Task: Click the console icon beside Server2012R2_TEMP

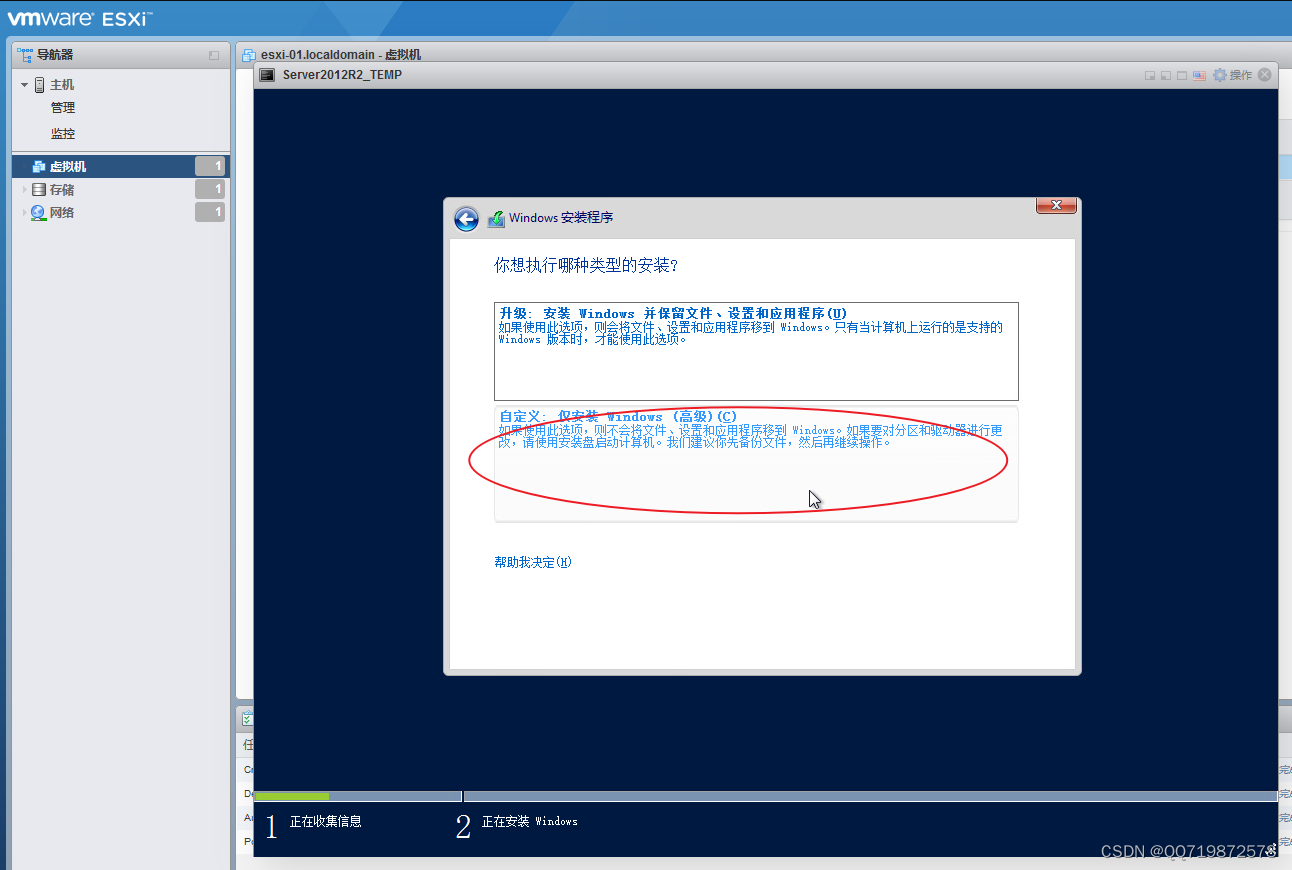Action: (x=268, y=75)
